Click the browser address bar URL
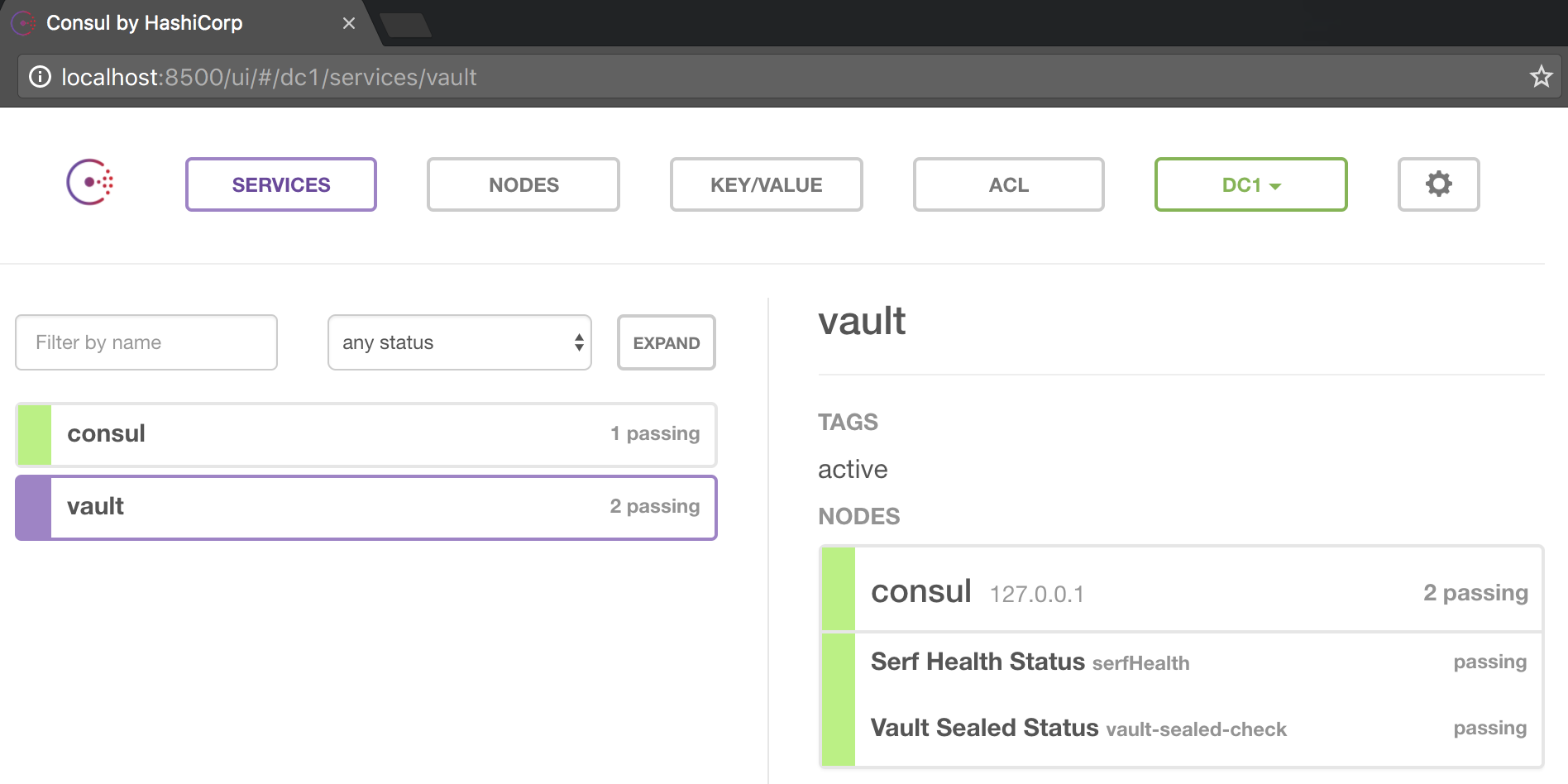Screen dimensions: 1568x784 pos(270,77)
